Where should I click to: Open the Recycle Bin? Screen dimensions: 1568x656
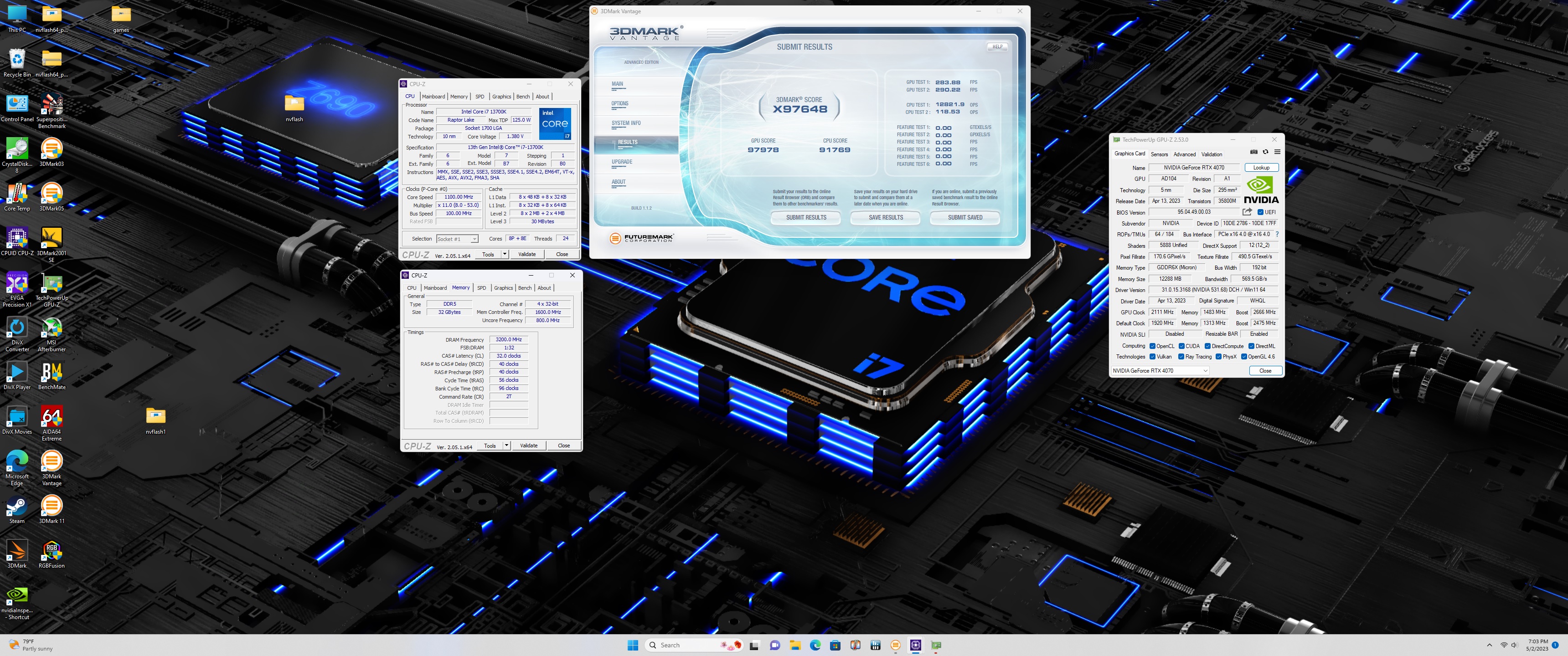(17, 63)
